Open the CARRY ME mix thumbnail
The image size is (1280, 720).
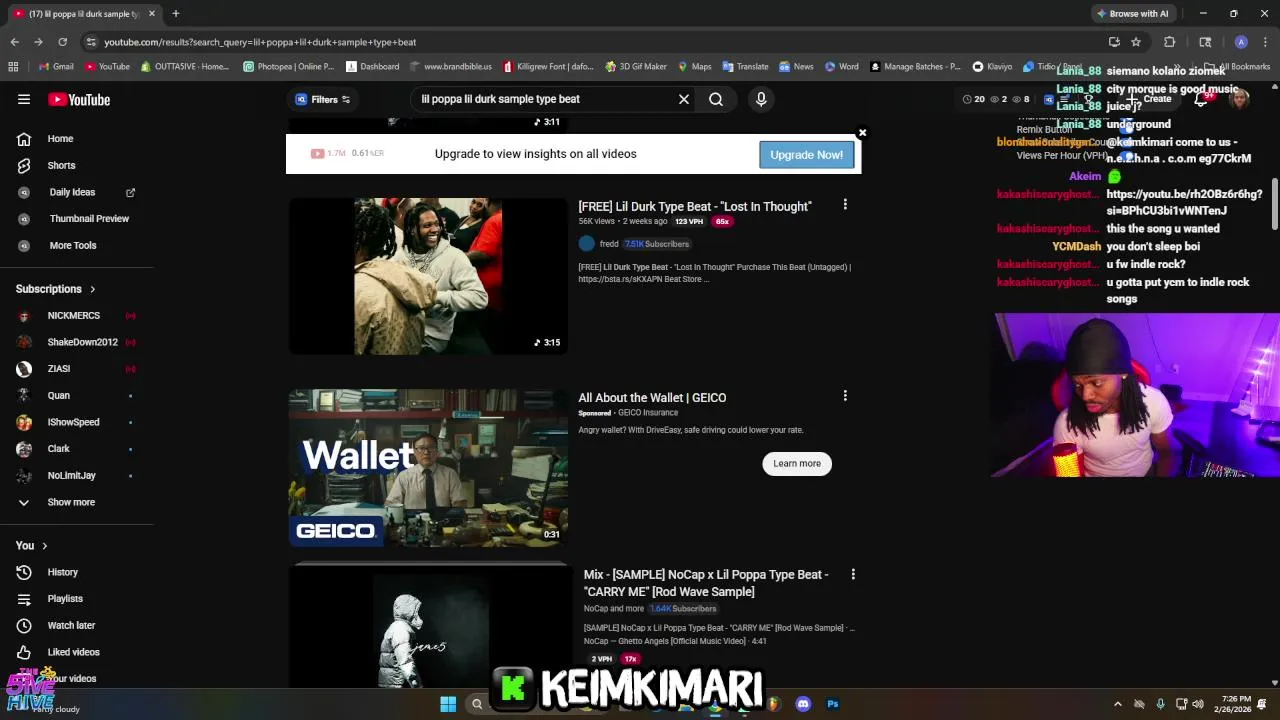pyautogui.click(x=428, y=627)
